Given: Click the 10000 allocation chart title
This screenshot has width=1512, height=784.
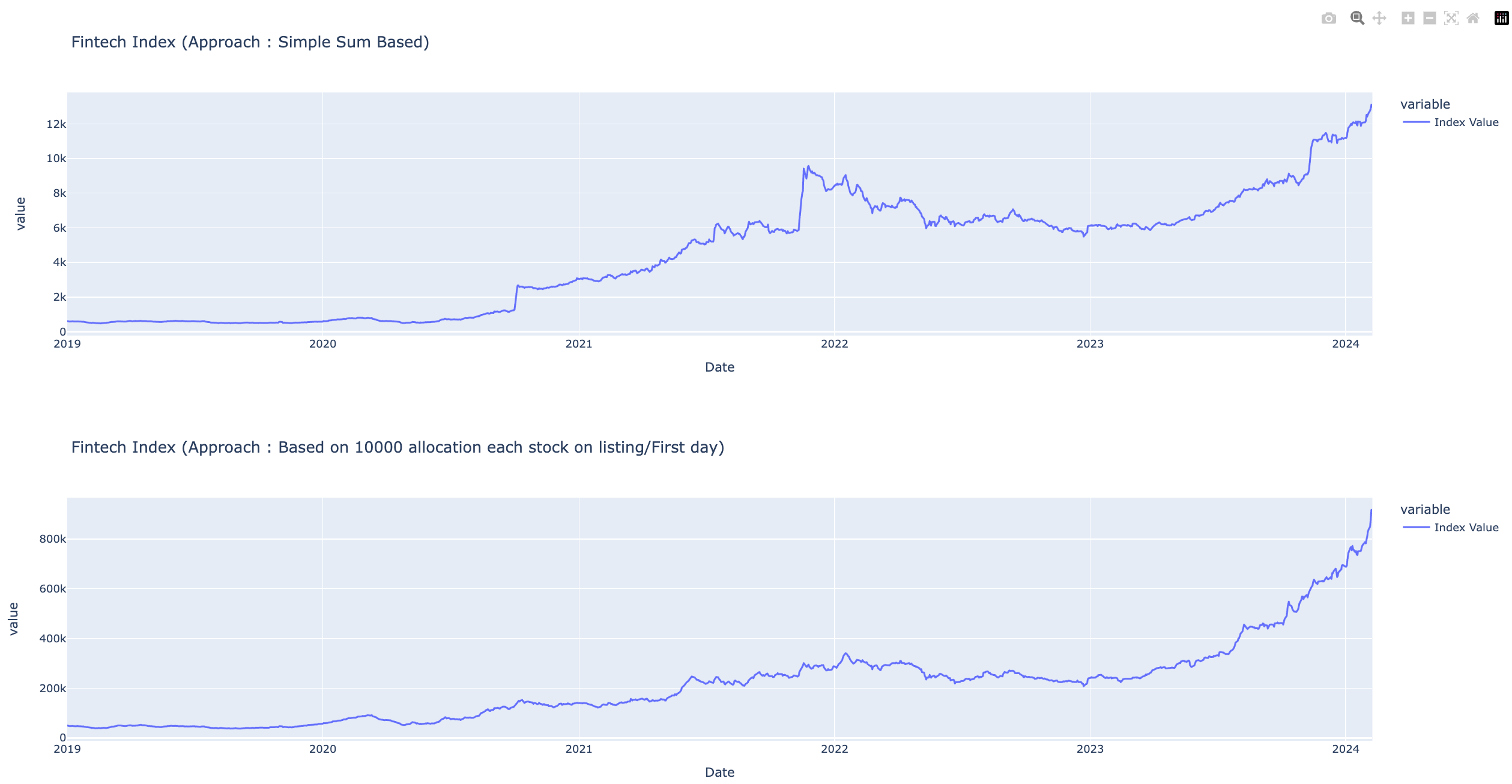Looking at the screenshot, I should 398,448.
